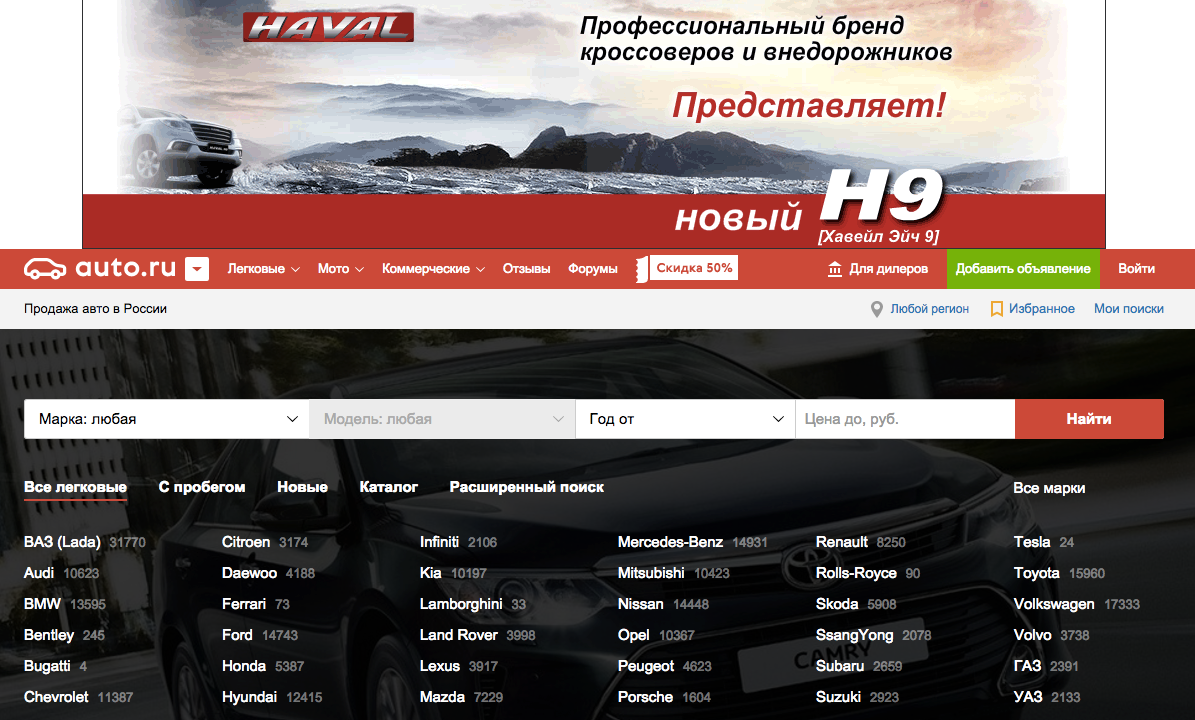
Task: Click the Скидка 50% coupon badge
Action: point(693,268)
